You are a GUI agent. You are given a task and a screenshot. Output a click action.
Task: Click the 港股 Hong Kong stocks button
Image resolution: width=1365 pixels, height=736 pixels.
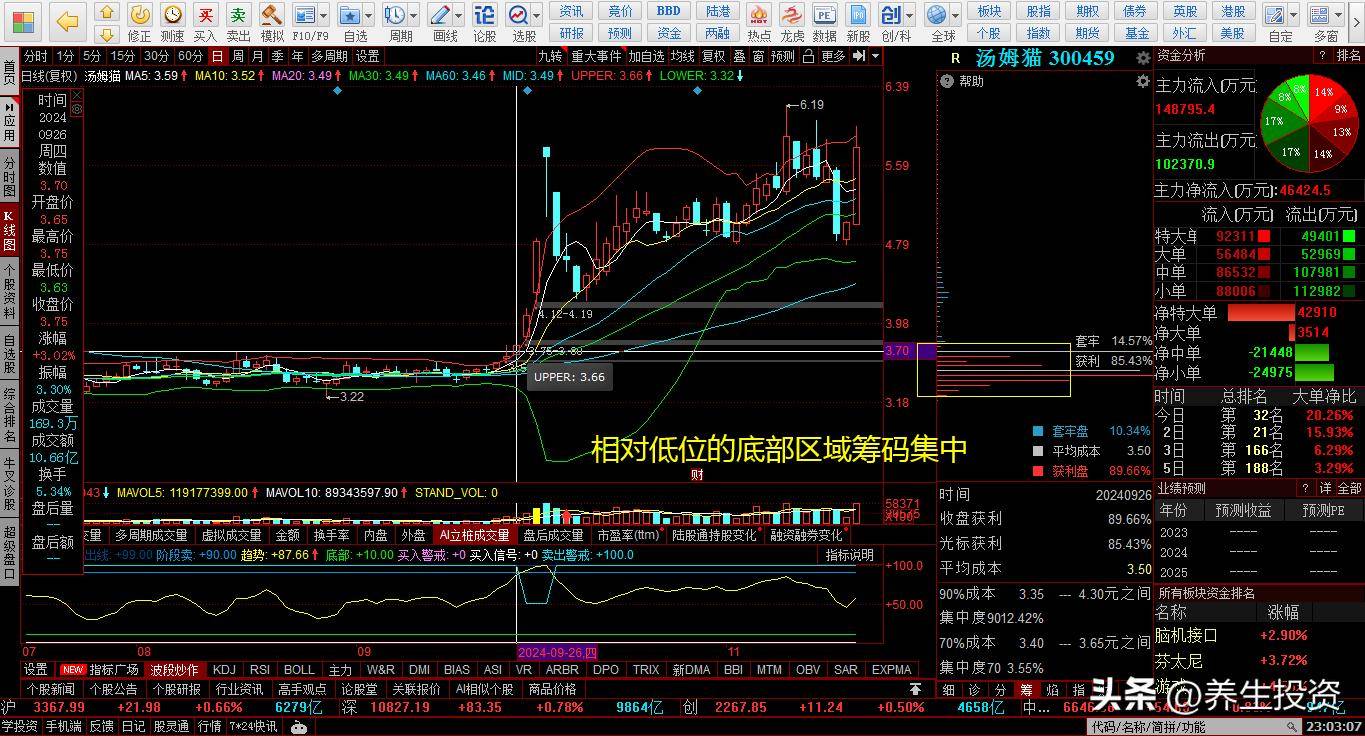1234,11
